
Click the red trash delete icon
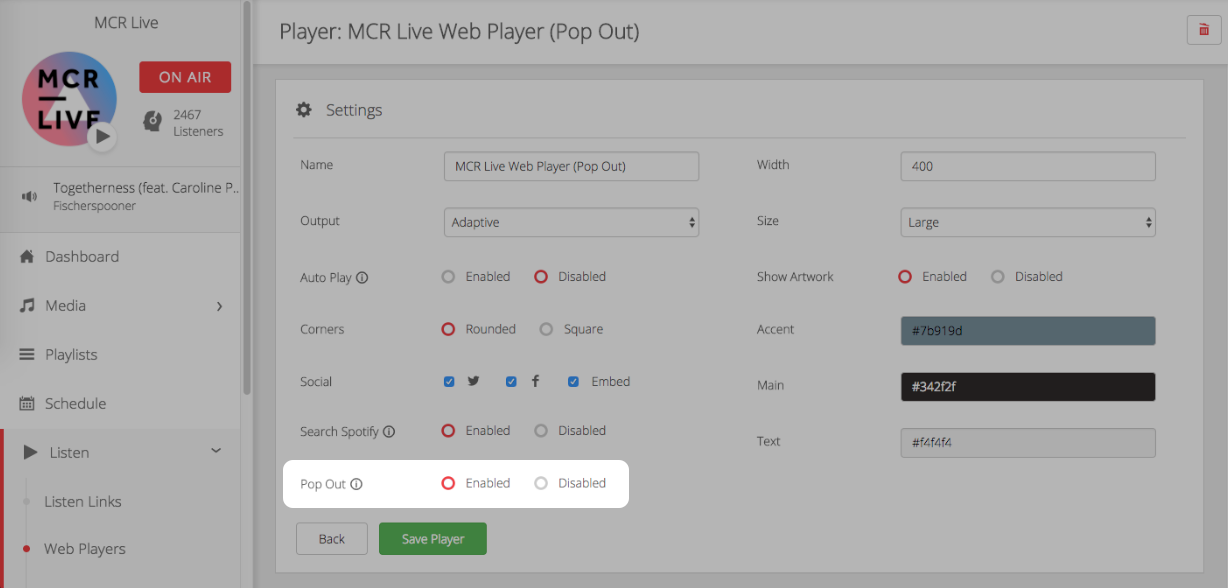pyautogui.click(x=1203, y=31)
